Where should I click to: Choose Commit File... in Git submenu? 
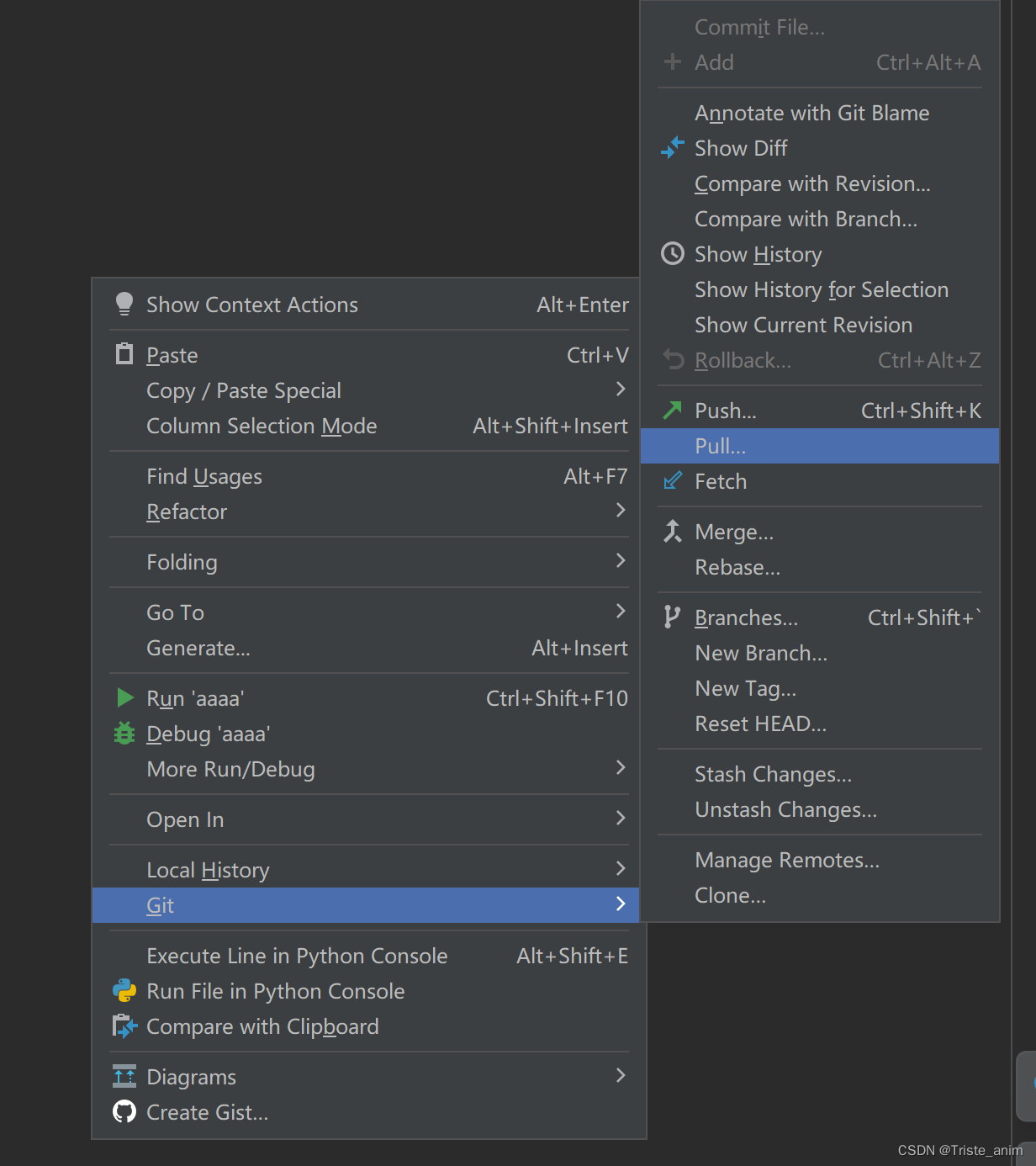click(820, 27)
